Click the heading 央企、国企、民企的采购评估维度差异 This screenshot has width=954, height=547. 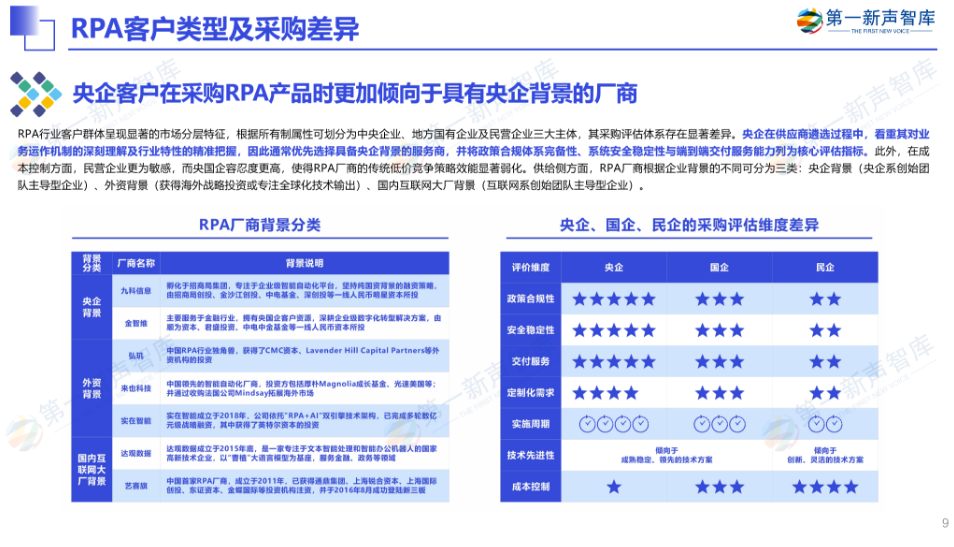[689, 225]
